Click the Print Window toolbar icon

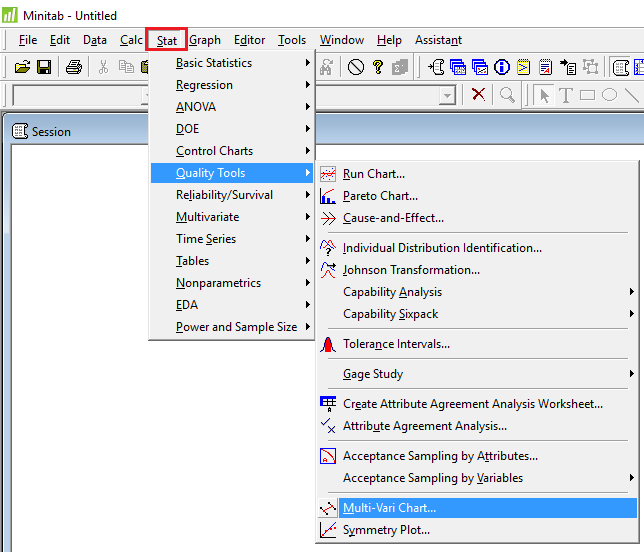pos(74,67)
